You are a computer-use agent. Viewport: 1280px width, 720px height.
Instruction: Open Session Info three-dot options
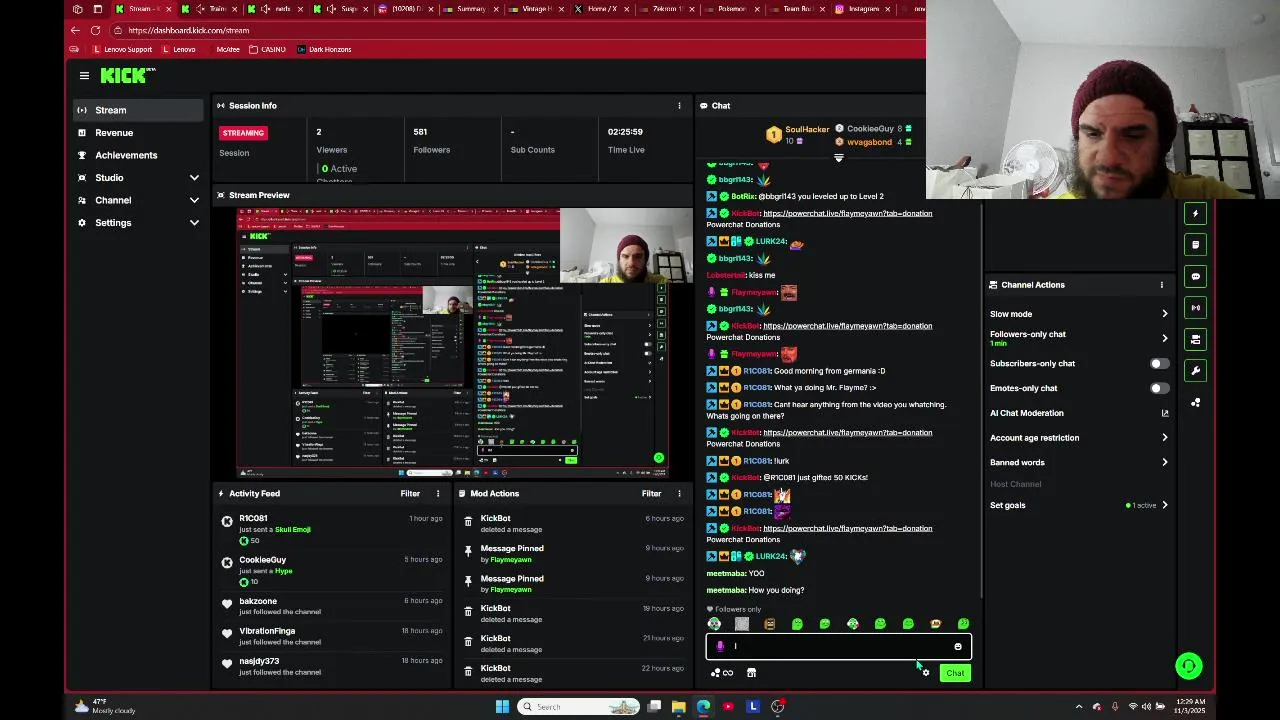click(x=679, y=106)
